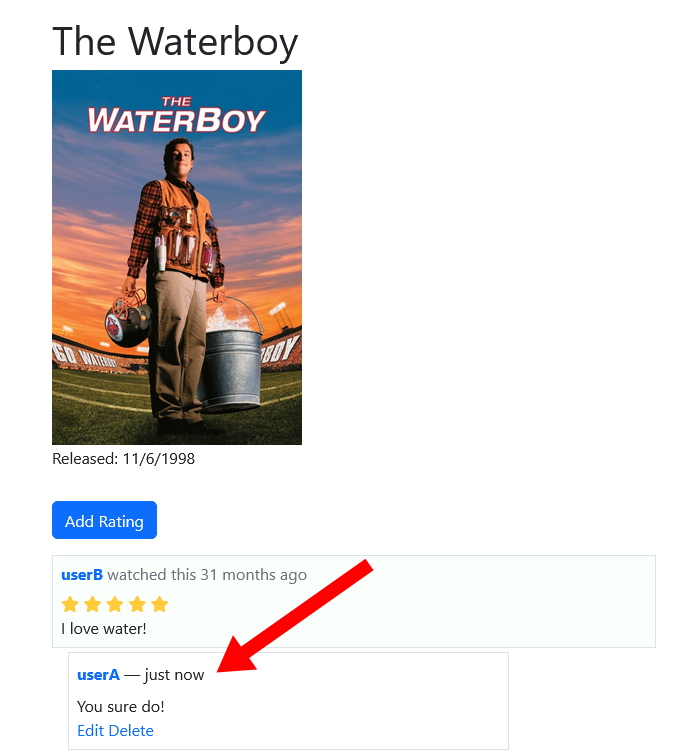Click the Add Rating button
Viewport: 687px width, 753px height.
(x=104, y=520)
